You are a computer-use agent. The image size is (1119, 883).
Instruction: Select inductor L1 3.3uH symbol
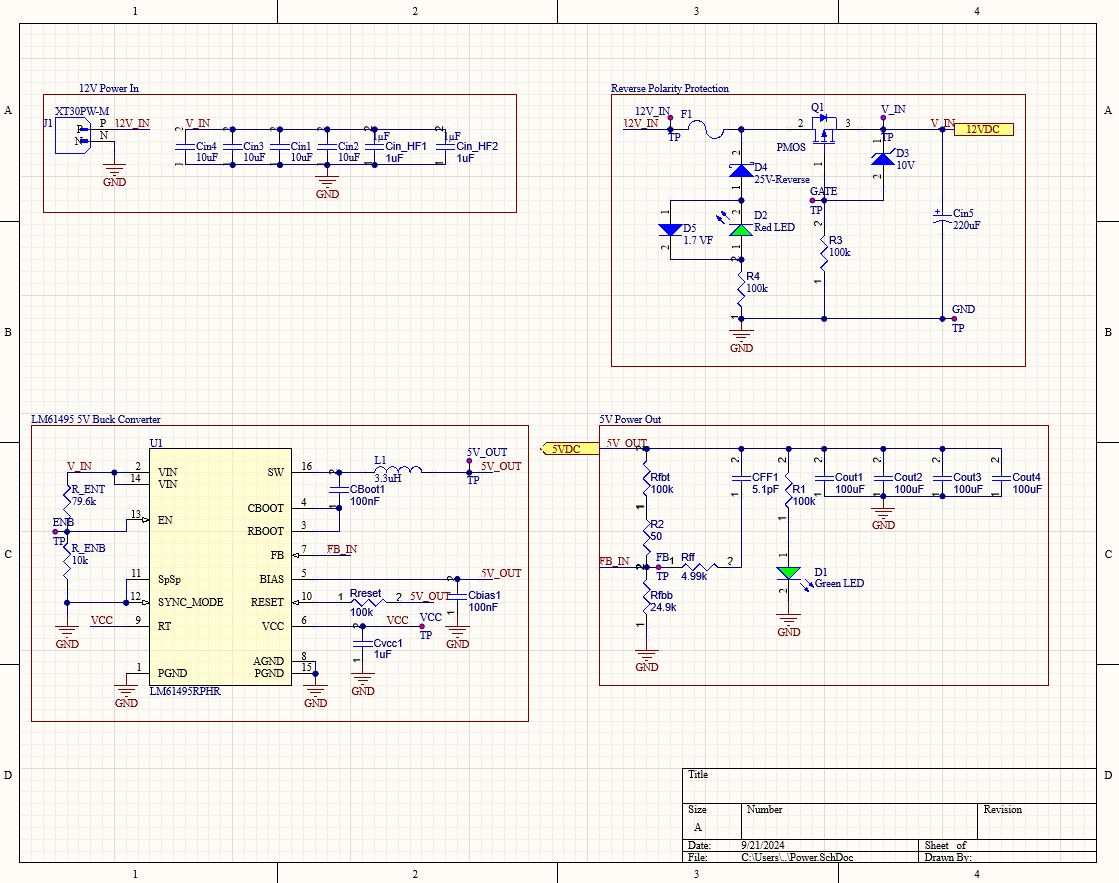398,469
